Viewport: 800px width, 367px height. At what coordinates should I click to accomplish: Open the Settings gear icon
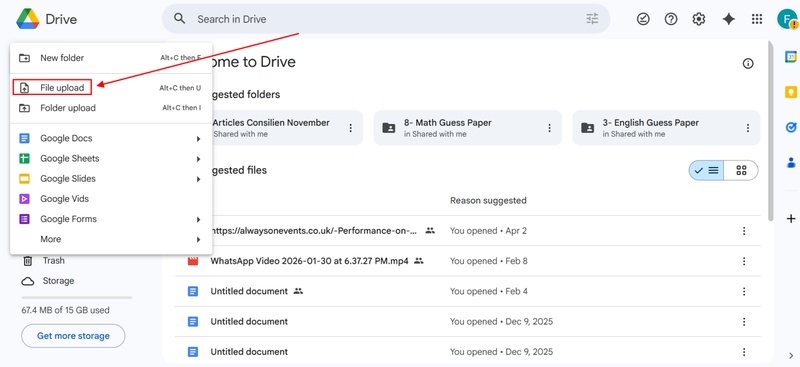pyautogui.click(x=698, y=19)
